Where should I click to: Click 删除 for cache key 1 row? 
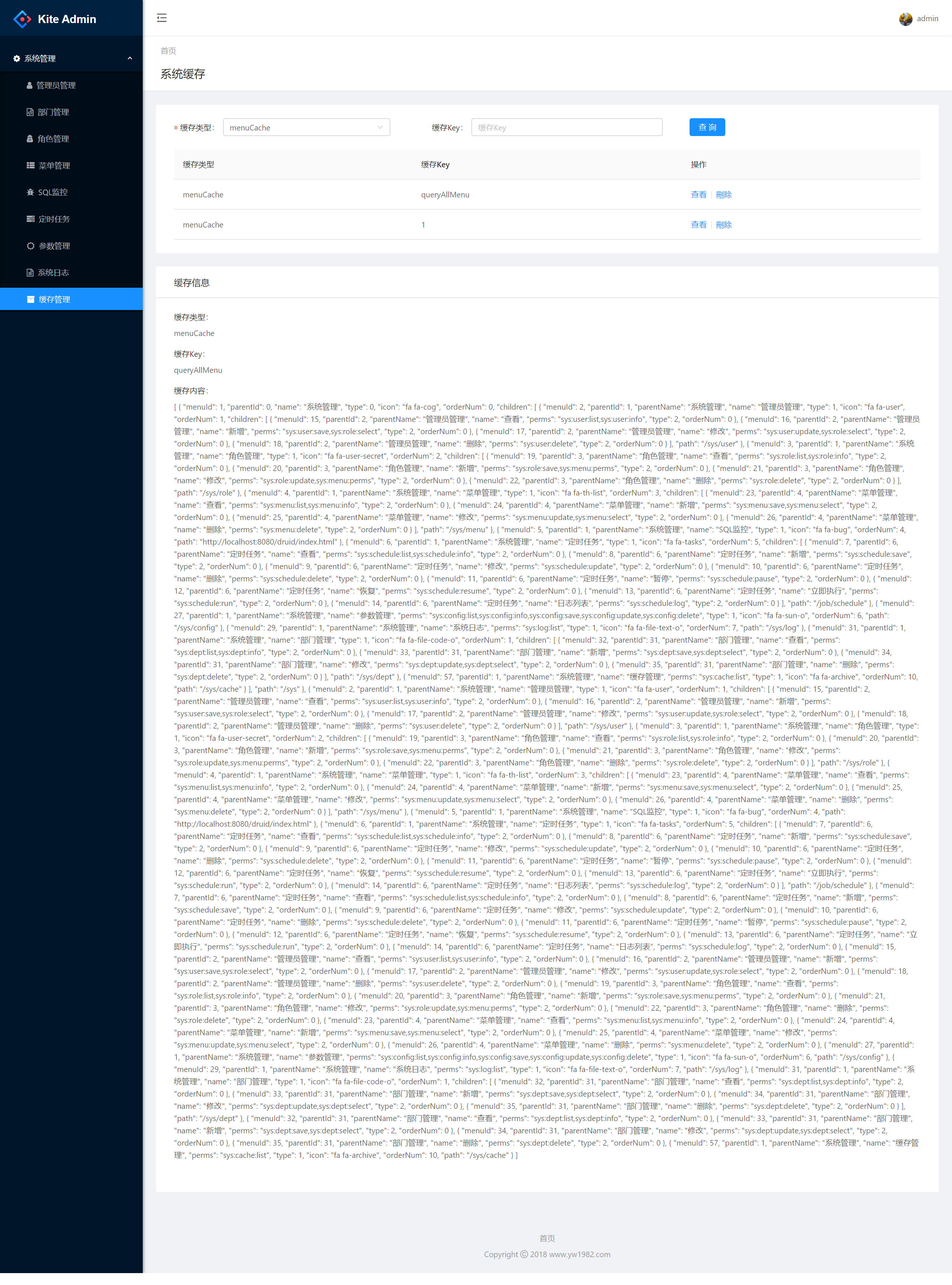coord(723,225)
